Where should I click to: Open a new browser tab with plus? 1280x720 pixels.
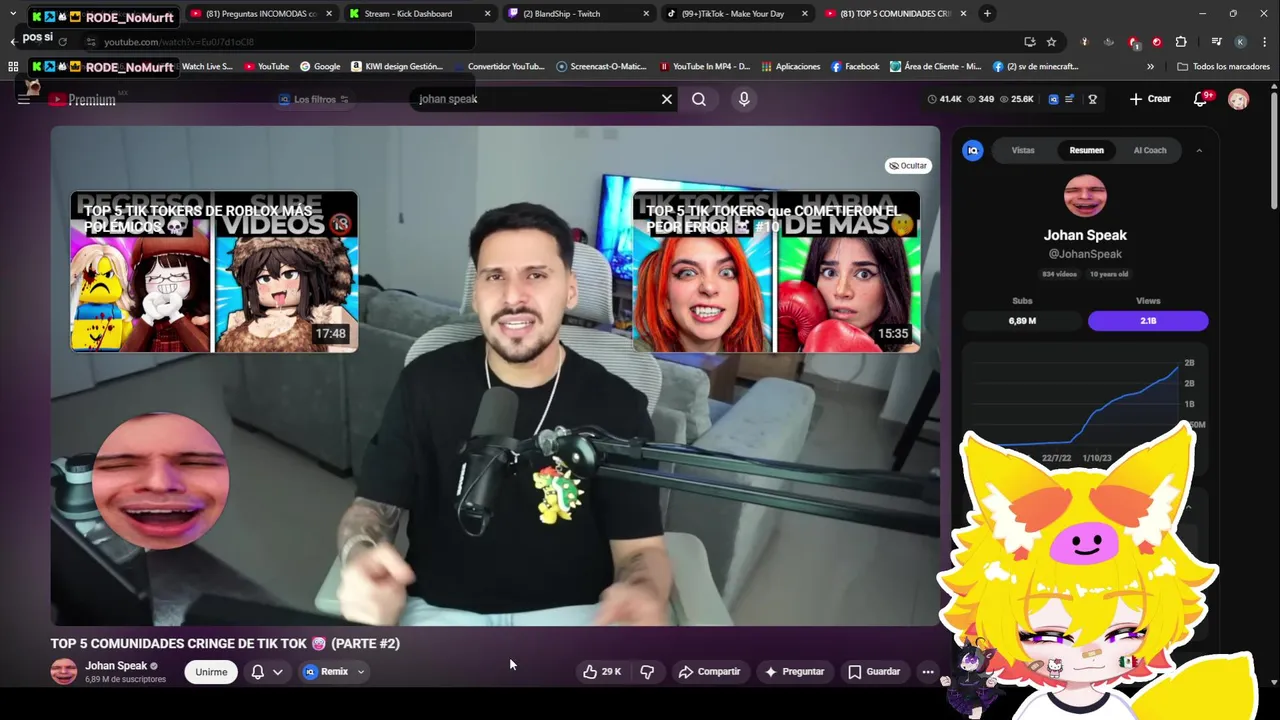click(987, 14)
